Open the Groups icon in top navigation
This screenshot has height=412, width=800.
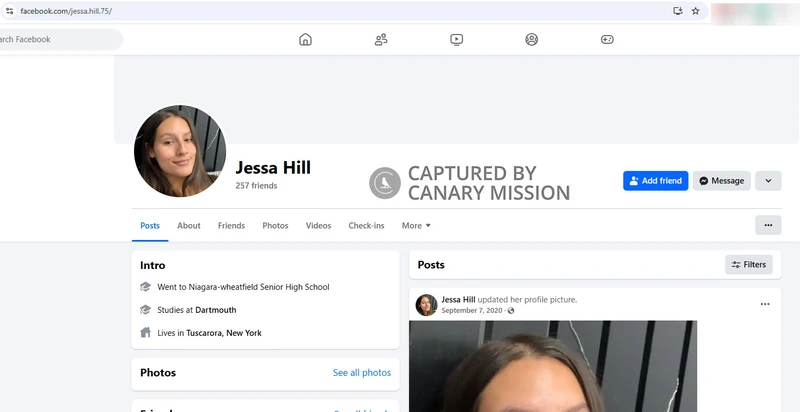(532, 40)
